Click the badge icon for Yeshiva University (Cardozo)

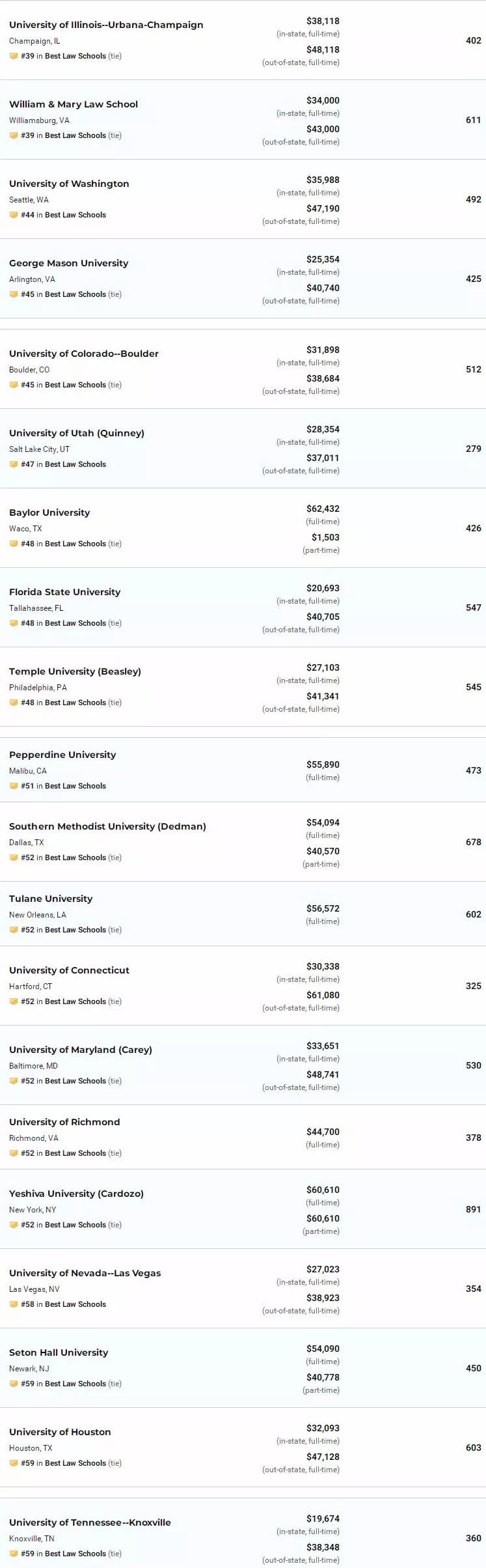pos(14,1225)
